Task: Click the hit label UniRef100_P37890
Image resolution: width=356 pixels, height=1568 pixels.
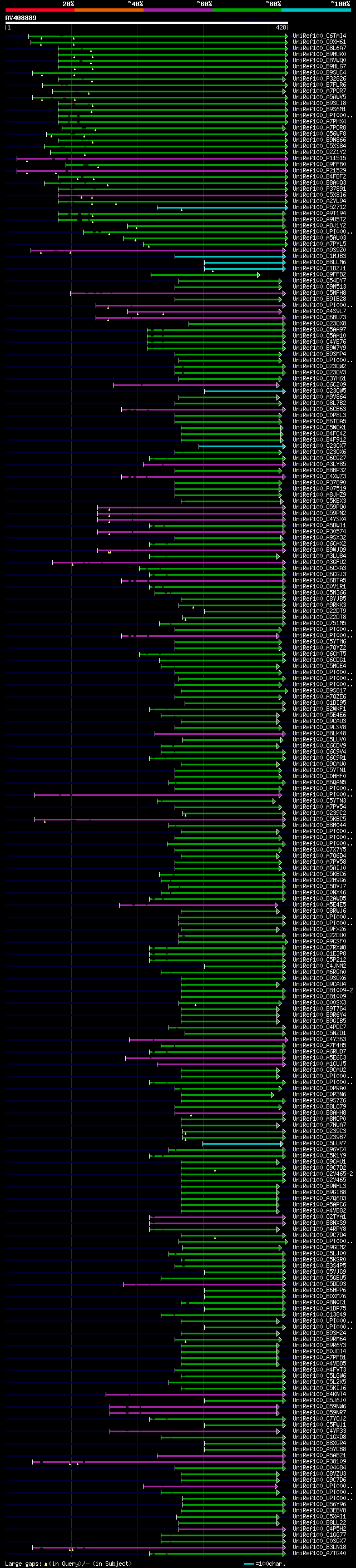Action: (x=319, y=483)
